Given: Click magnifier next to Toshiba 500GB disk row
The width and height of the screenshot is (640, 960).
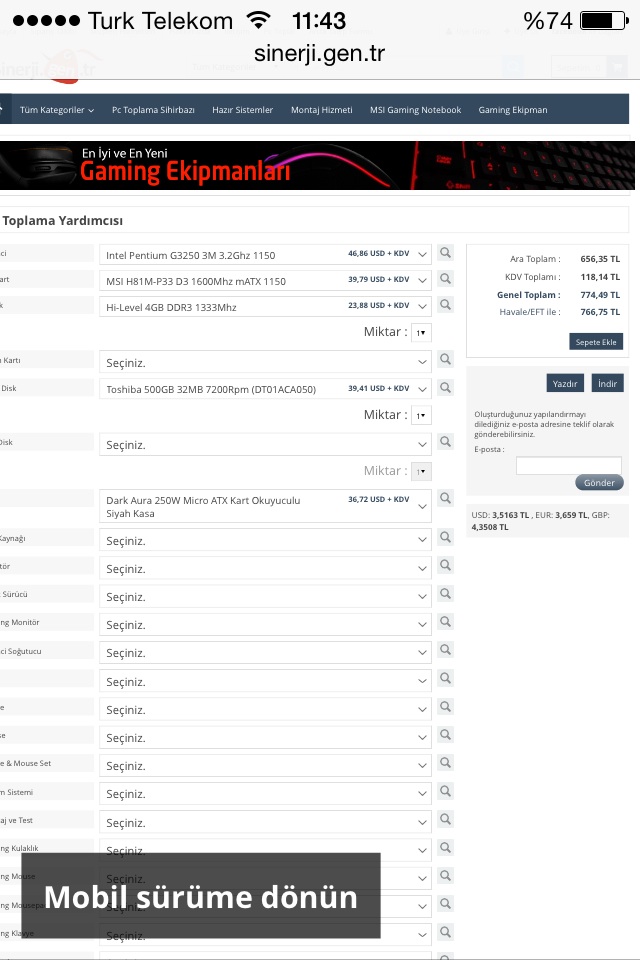Looking at the screenshot, I should [x=446, y=388].
